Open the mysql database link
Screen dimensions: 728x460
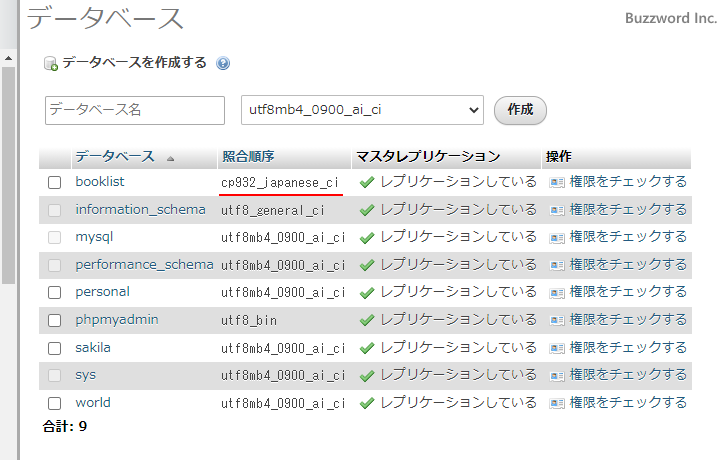pyautogui.click(x=94, y=237)
